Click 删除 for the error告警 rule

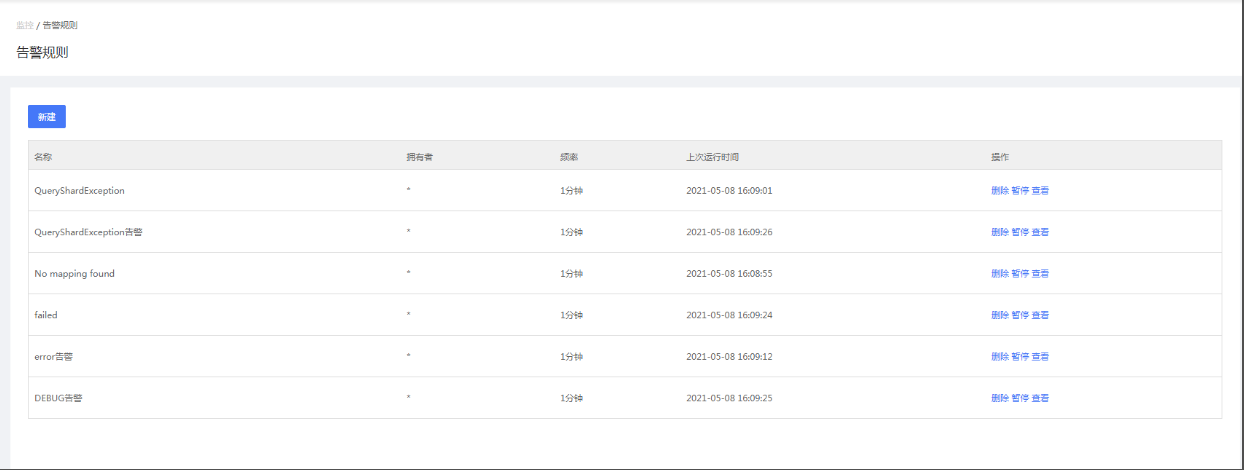tap(1000, 356)
